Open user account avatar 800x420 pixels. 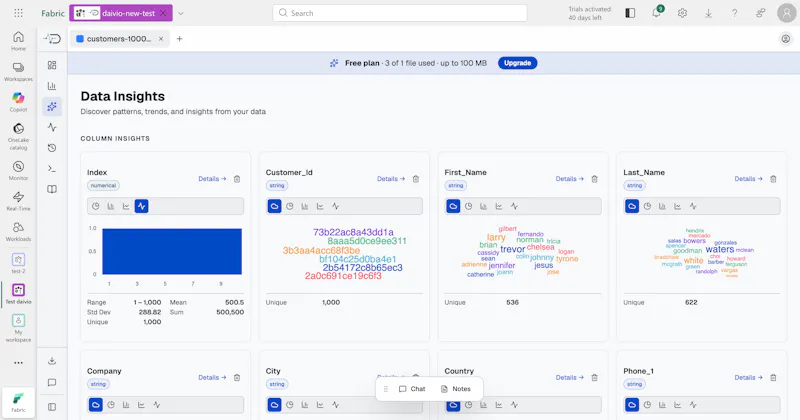pyautogui.click(x=787, y=13)
